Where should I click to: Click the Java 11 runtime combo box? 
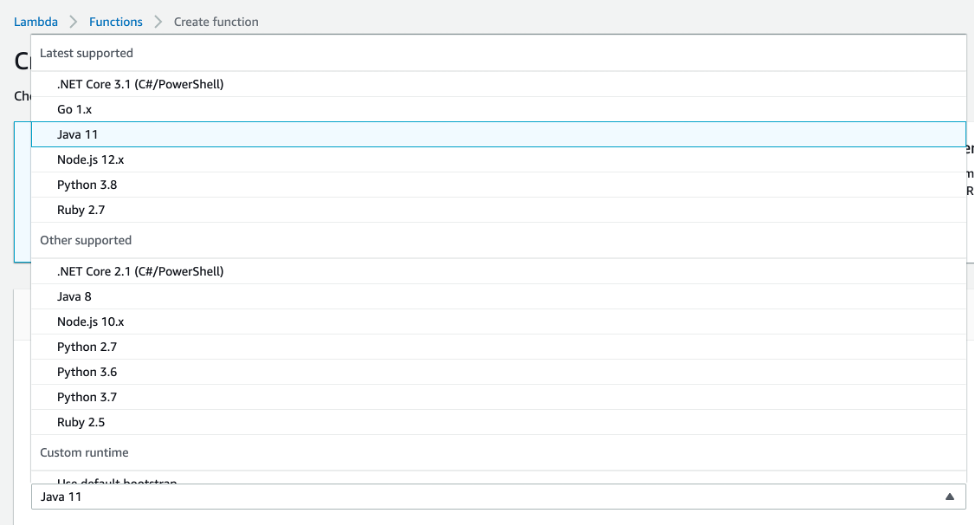tap(480, 496)
